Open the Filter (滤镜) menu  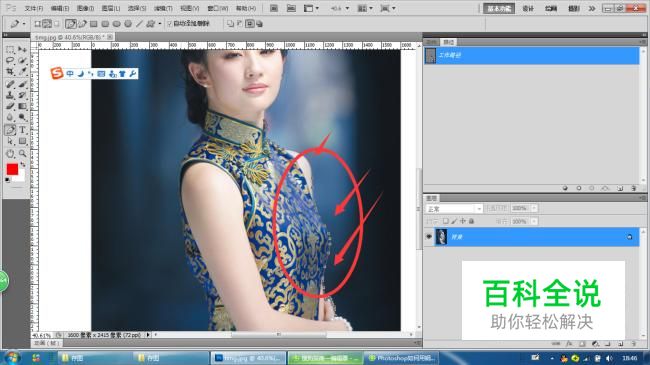[163, 8]
